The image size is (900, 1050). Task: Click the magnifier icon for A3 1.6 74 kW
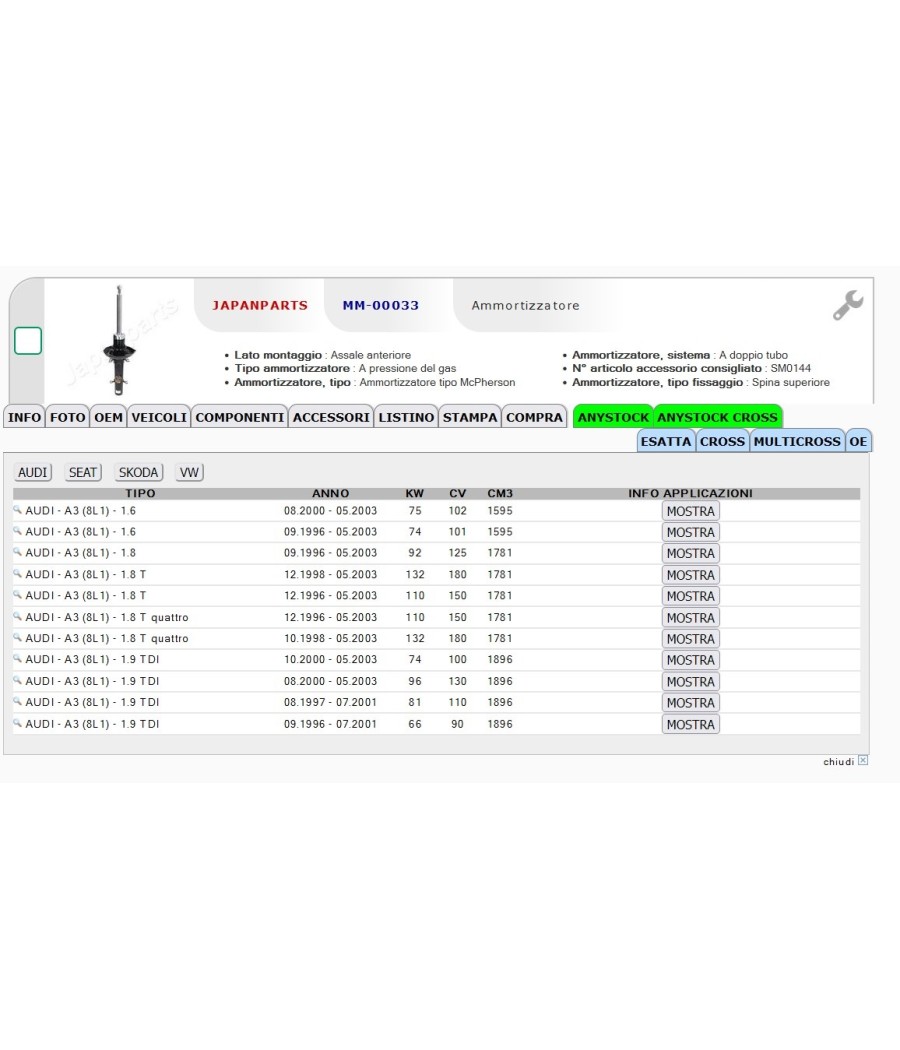(x=17, y=531)
